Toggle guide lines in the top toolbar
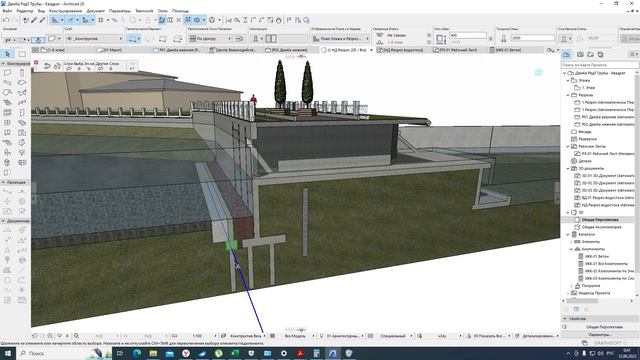640x360 pixels. 72,20
